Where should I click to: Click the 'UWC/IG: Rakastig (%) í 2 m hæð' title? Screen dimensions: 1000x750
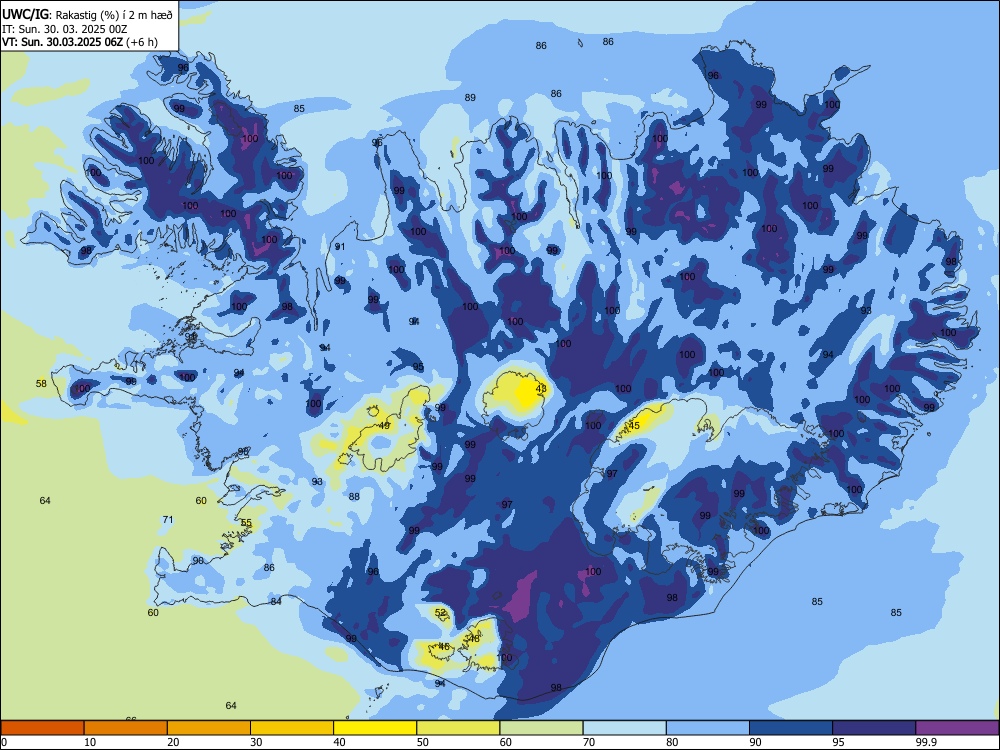click(87, 15)
